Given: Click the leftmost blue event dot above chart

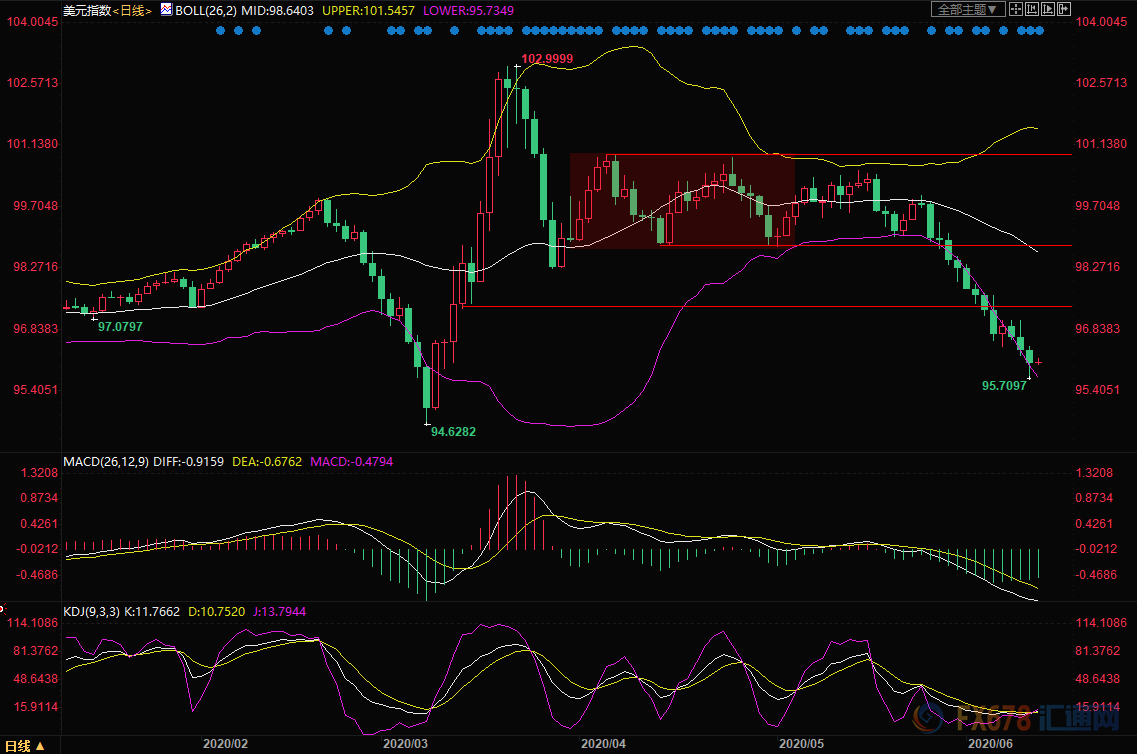Looking at the screenshot, I should [x=221, y=30].
